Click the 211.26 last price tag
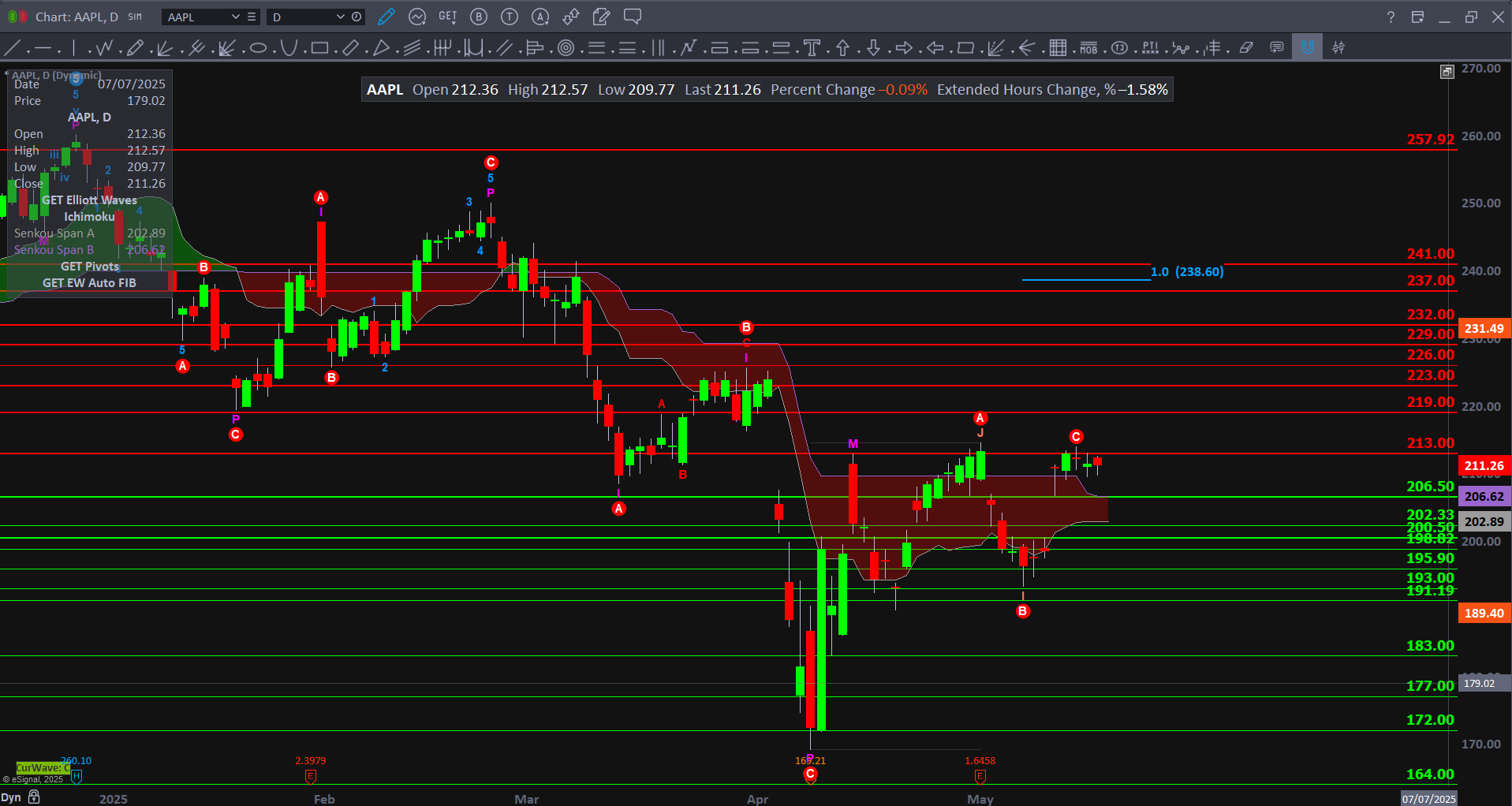 click(x=1484, y=465)
